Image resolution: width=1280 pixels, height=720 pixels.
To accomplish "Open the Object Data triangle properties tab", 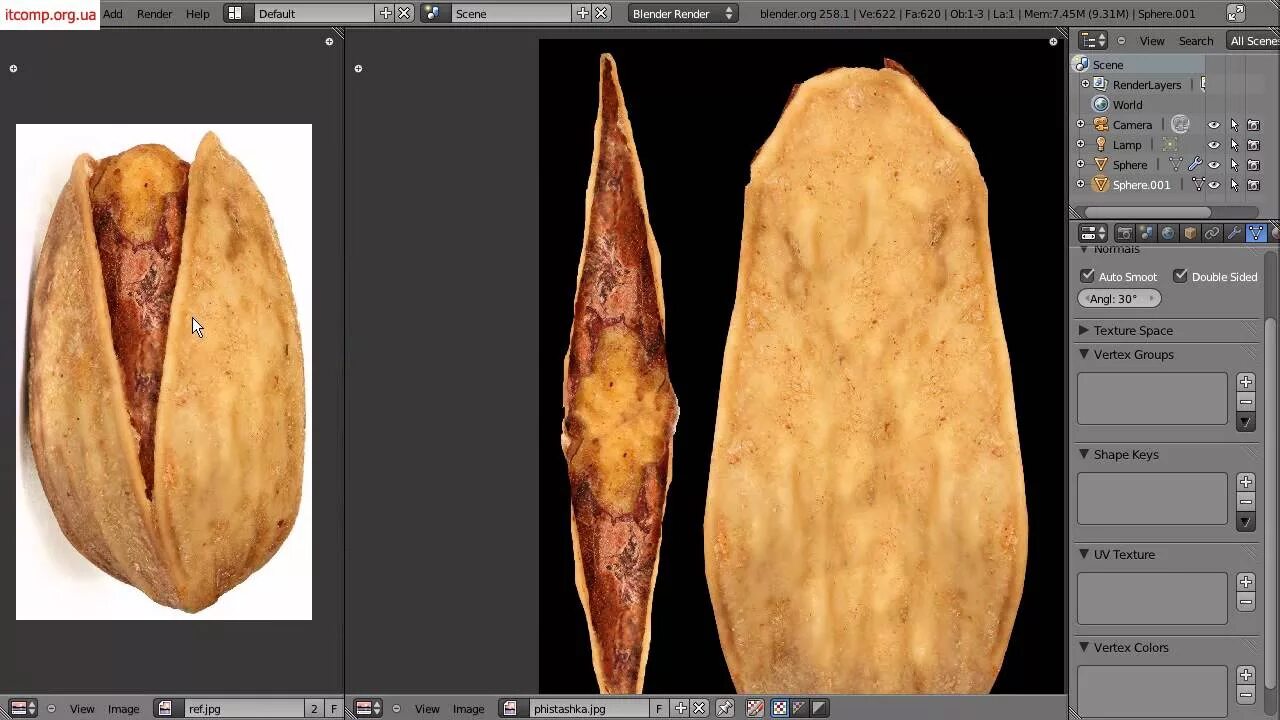I will [x=1256, y=233].
